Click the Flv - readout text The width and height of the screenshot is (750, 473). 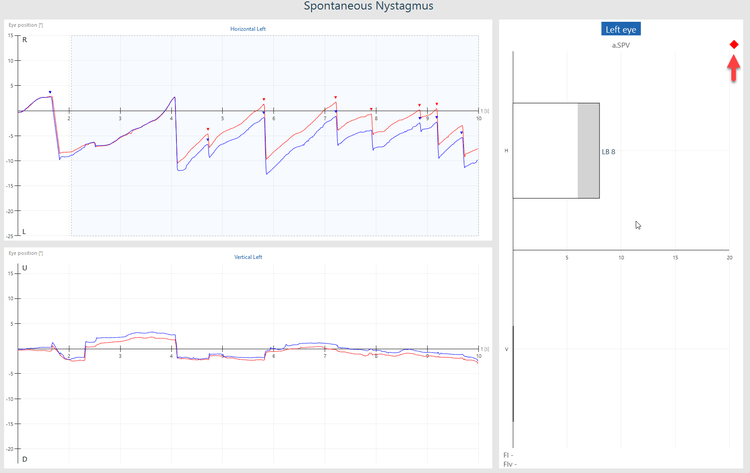point(510,464)
